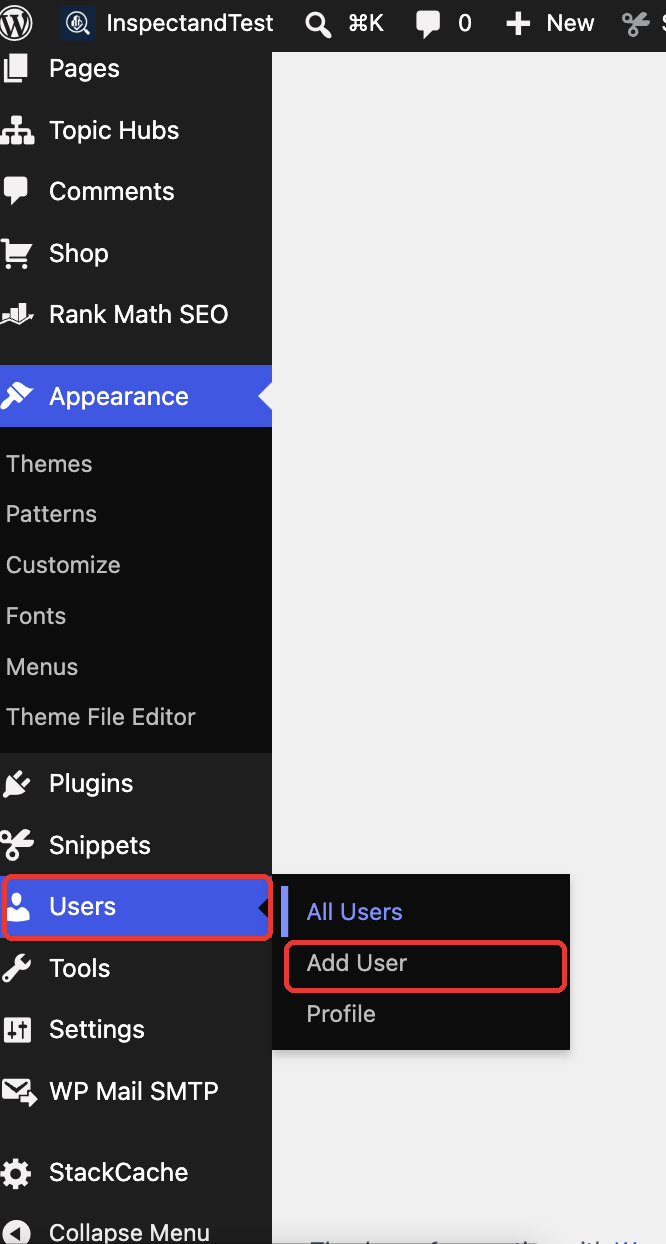Open the comments bubble icon in admin bar
Screen dimensions: 666x1244
429,24
